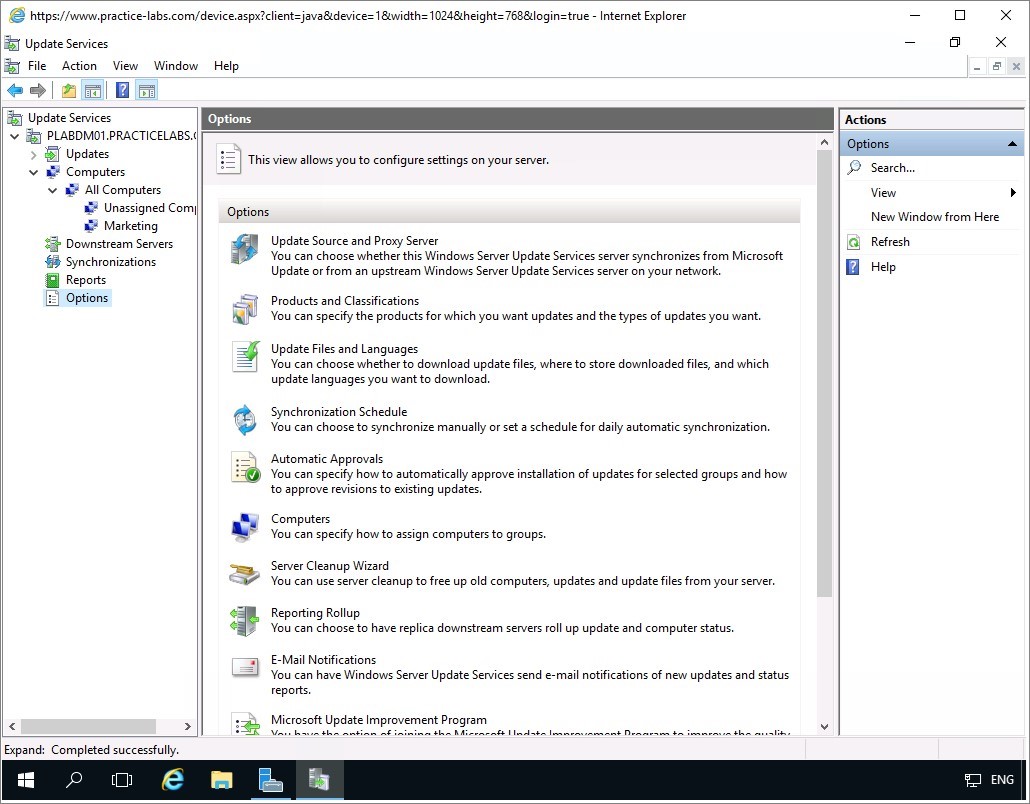This screenshot has width=1030, height=804.
Task: Open the Window menu
Action: pos(176,66)
